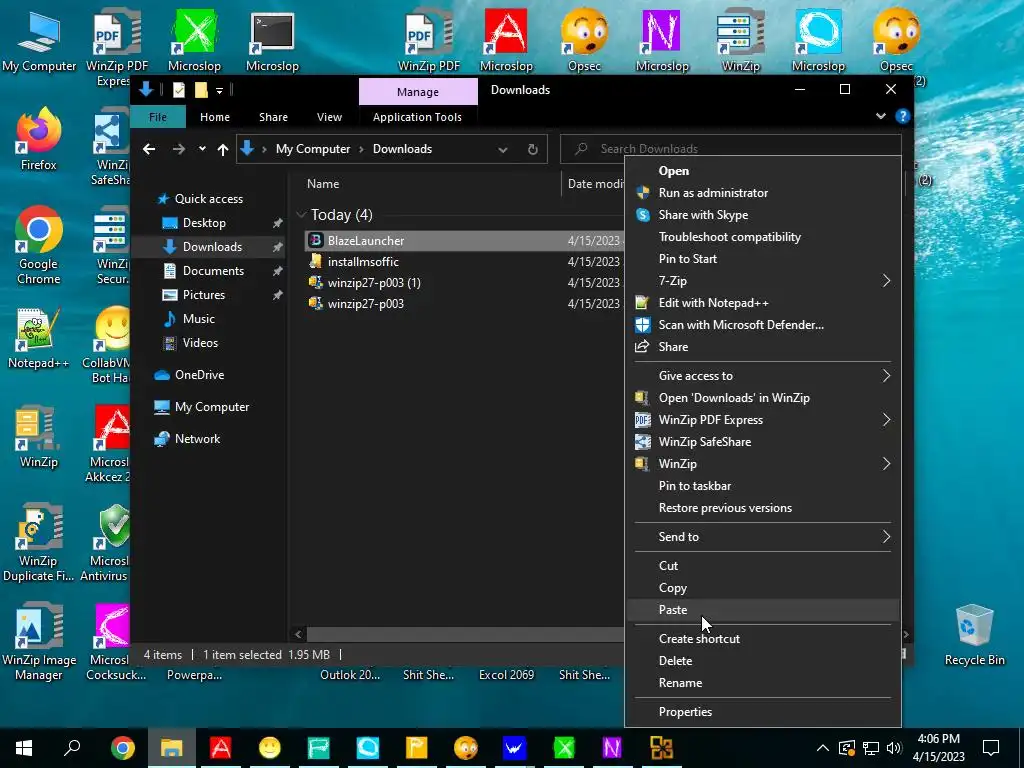
Task: Open address bar history dropdown
Action: coord(503,150)
